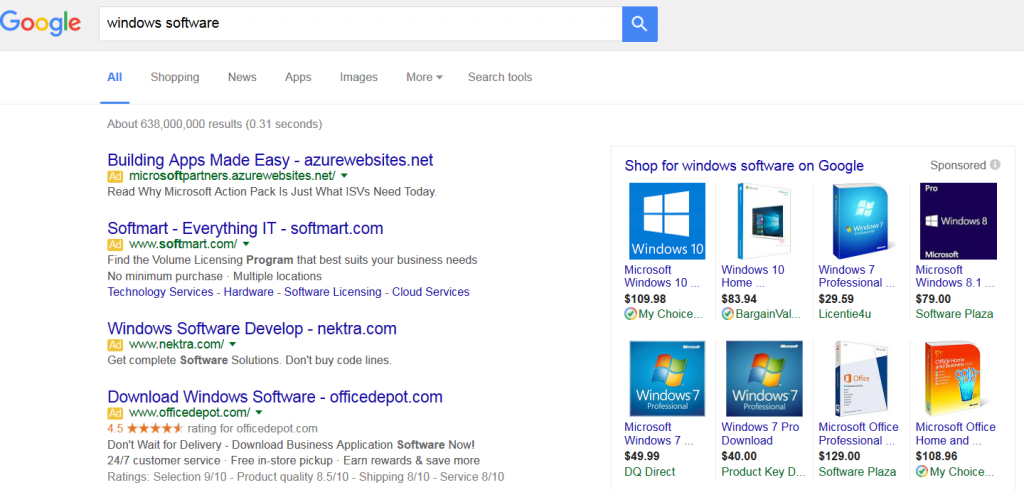The height and width of the screenshot is (490, 1024).
Task: Open Shop for windows software on Google
Action: click(744, 166)
